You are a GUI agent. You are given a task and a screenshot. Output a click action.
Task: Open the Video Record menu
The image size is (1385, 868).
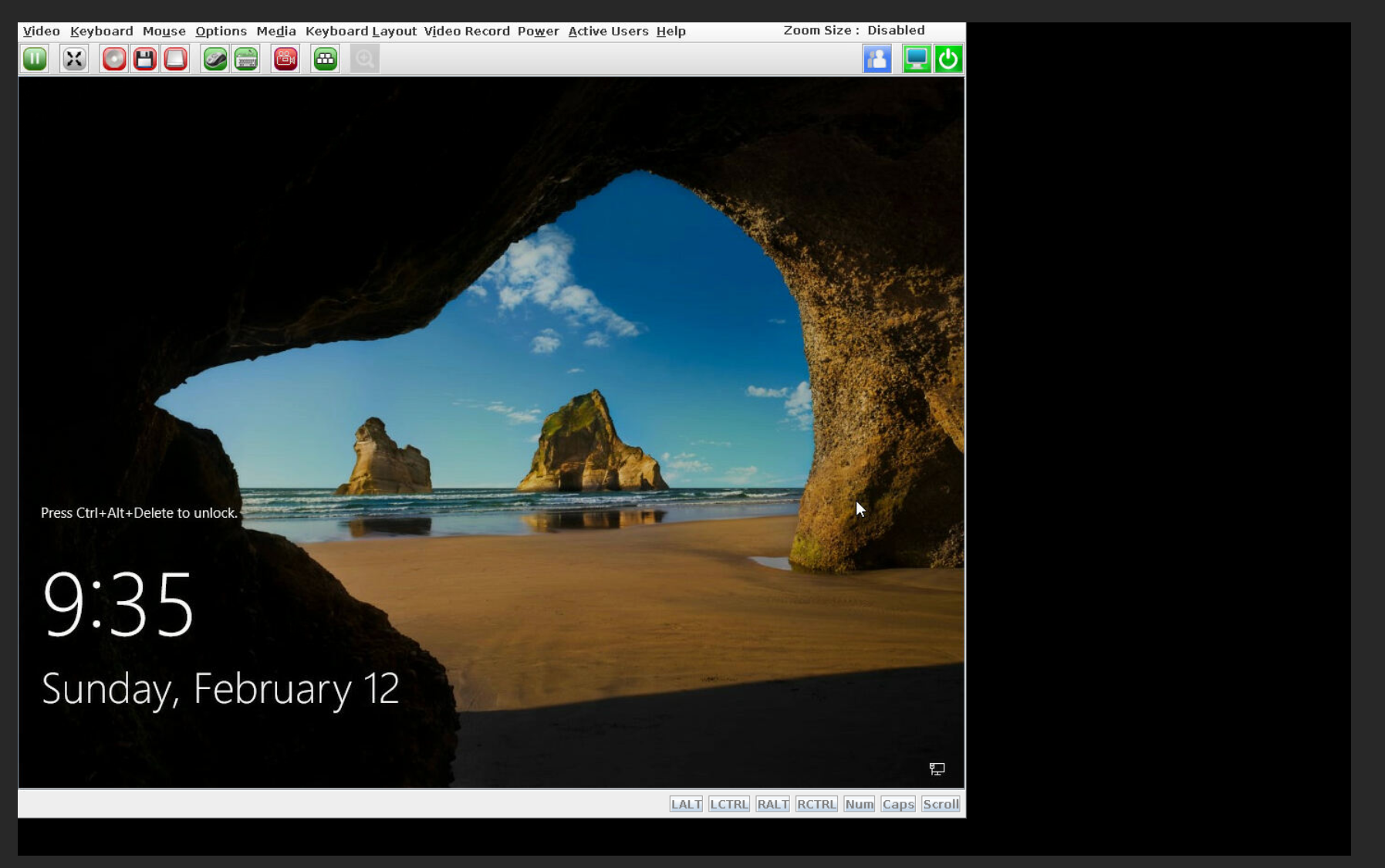pos(467,31)
